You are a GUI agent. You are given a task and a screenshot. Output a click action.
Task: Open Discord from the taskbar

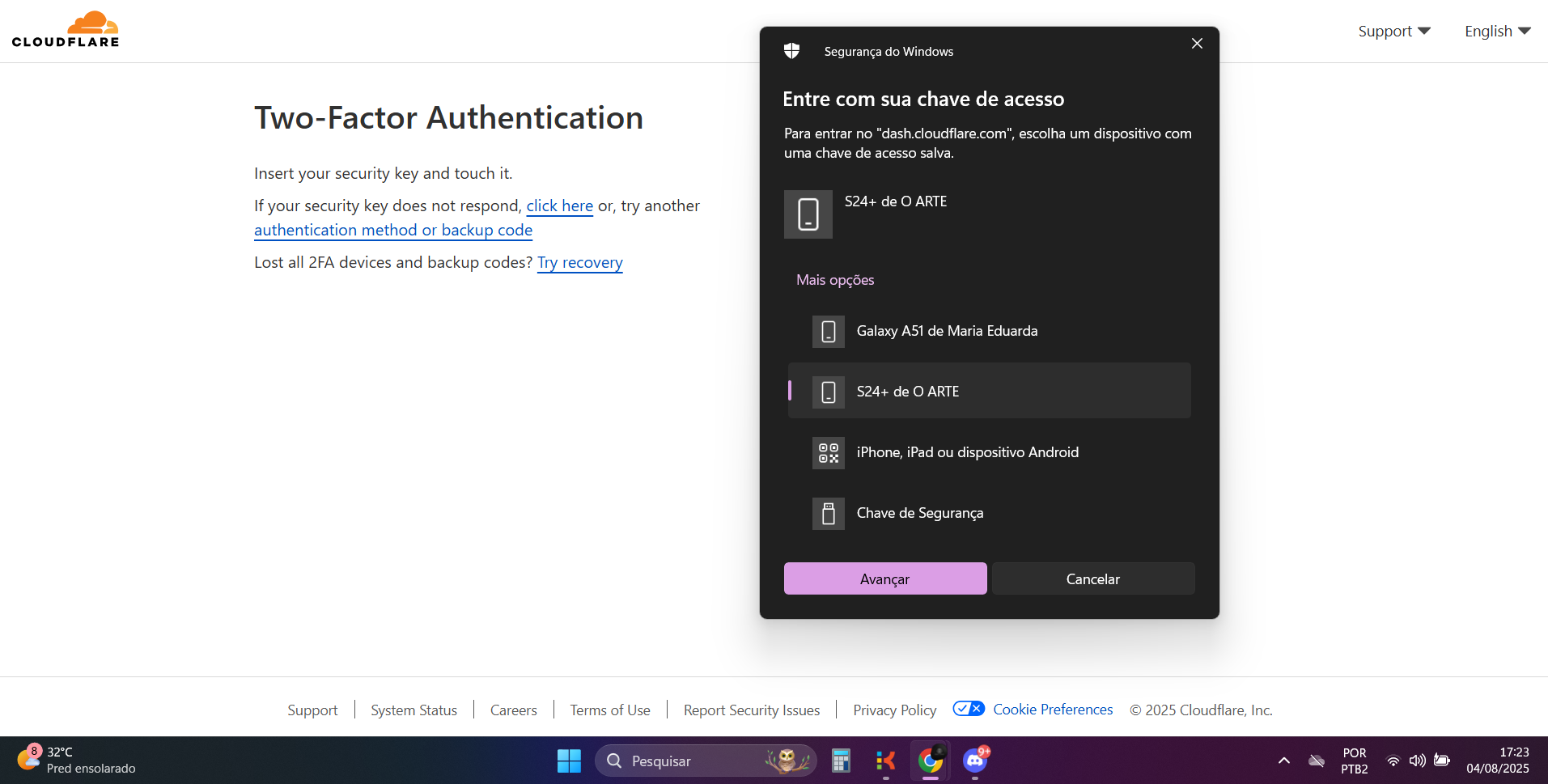click(x=975, y=761)
